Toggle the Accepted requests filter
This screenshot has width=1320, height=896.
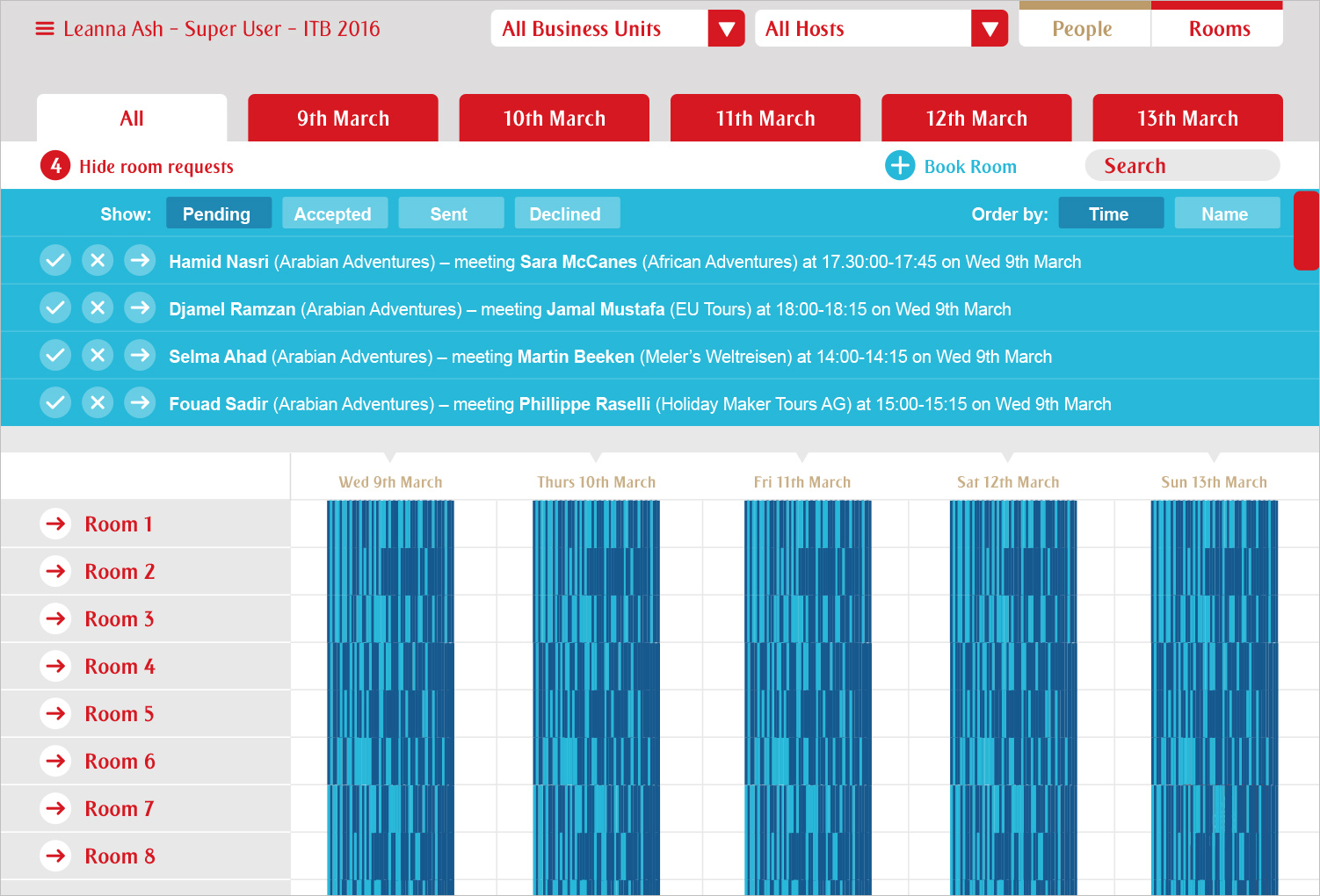(333, 213)
